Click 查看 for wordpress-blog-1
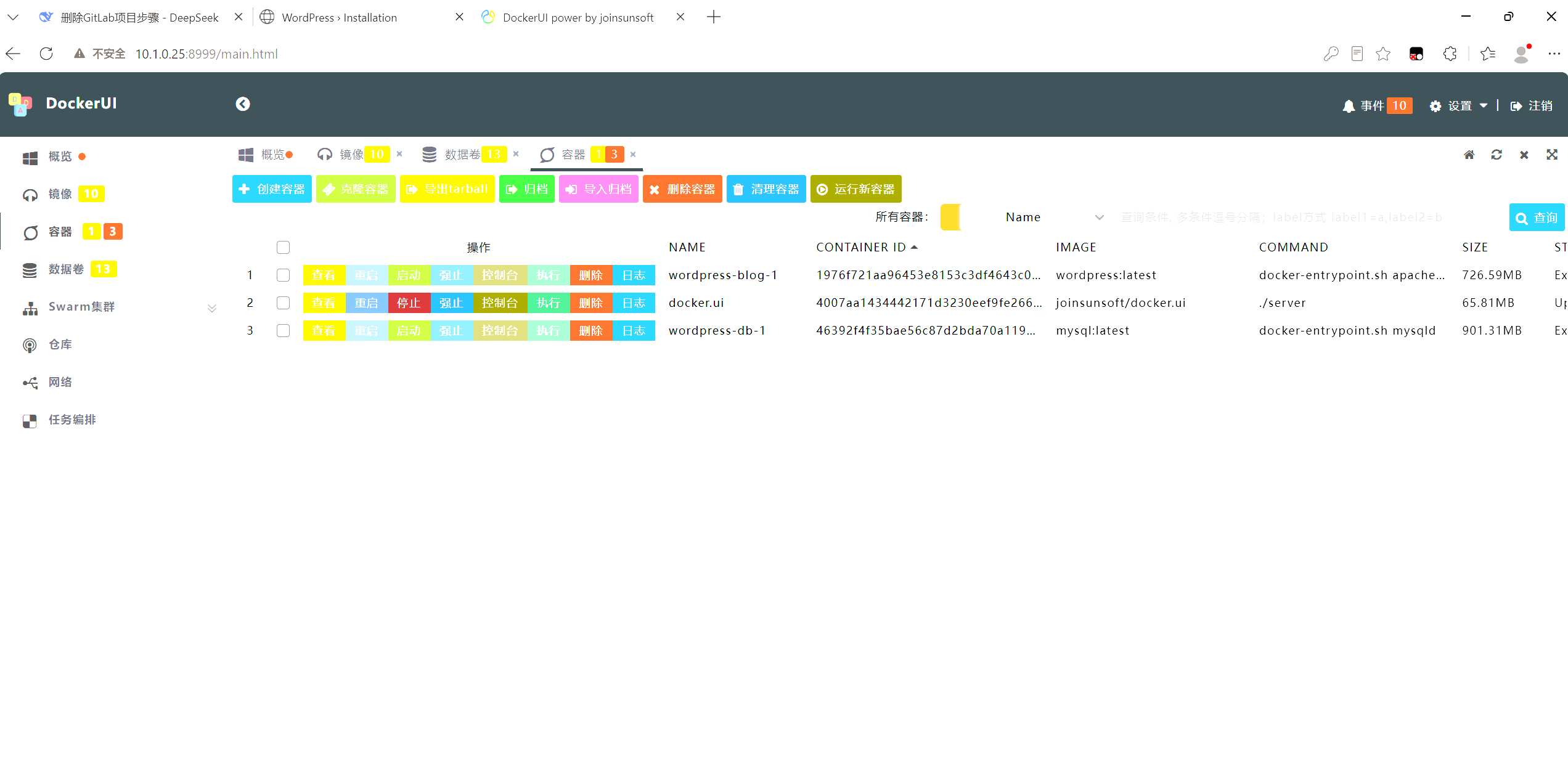Screen dimensions: 1568x769 (324, 275)
